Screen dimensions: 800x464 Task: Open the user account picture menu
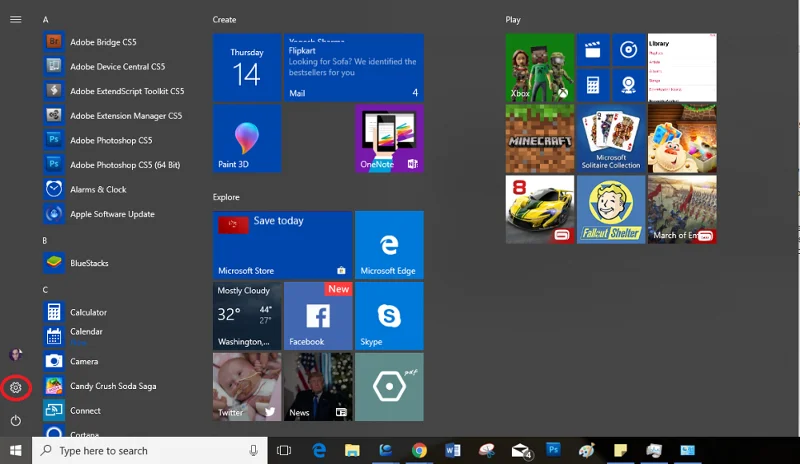tap(16, 354)
